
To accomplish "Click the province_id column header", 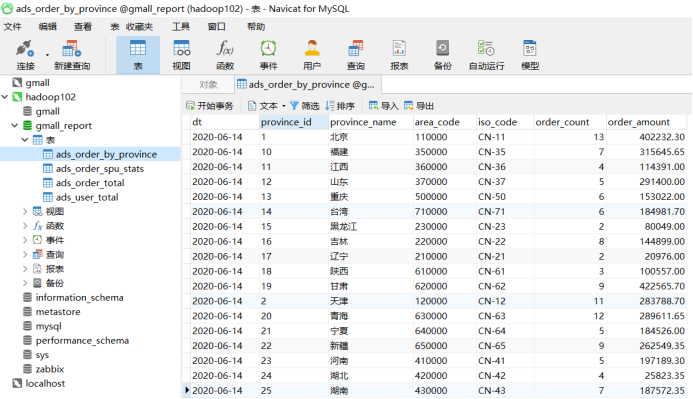I will pyautogui.click(x=294, y=122).
